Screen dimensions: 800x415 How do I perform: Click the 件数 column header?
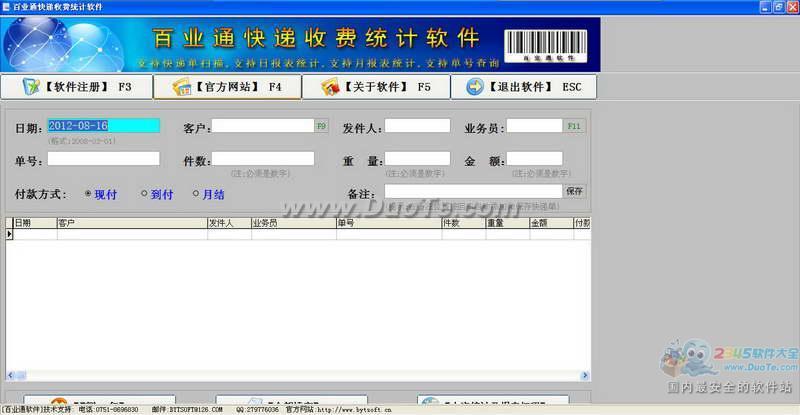coord(464,223)
